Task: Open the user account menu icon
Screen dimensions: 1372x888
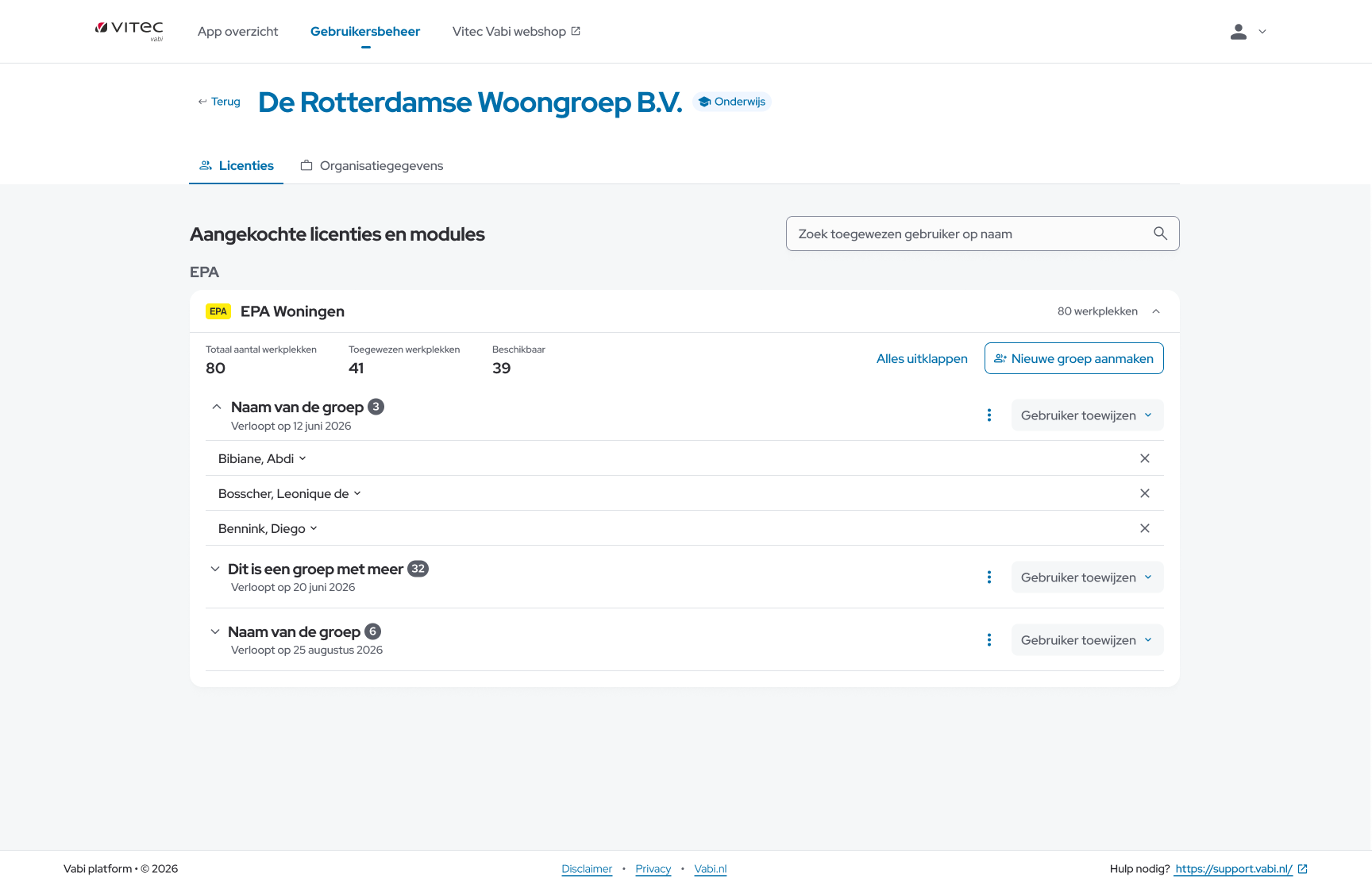Action: coord(1239,32)
